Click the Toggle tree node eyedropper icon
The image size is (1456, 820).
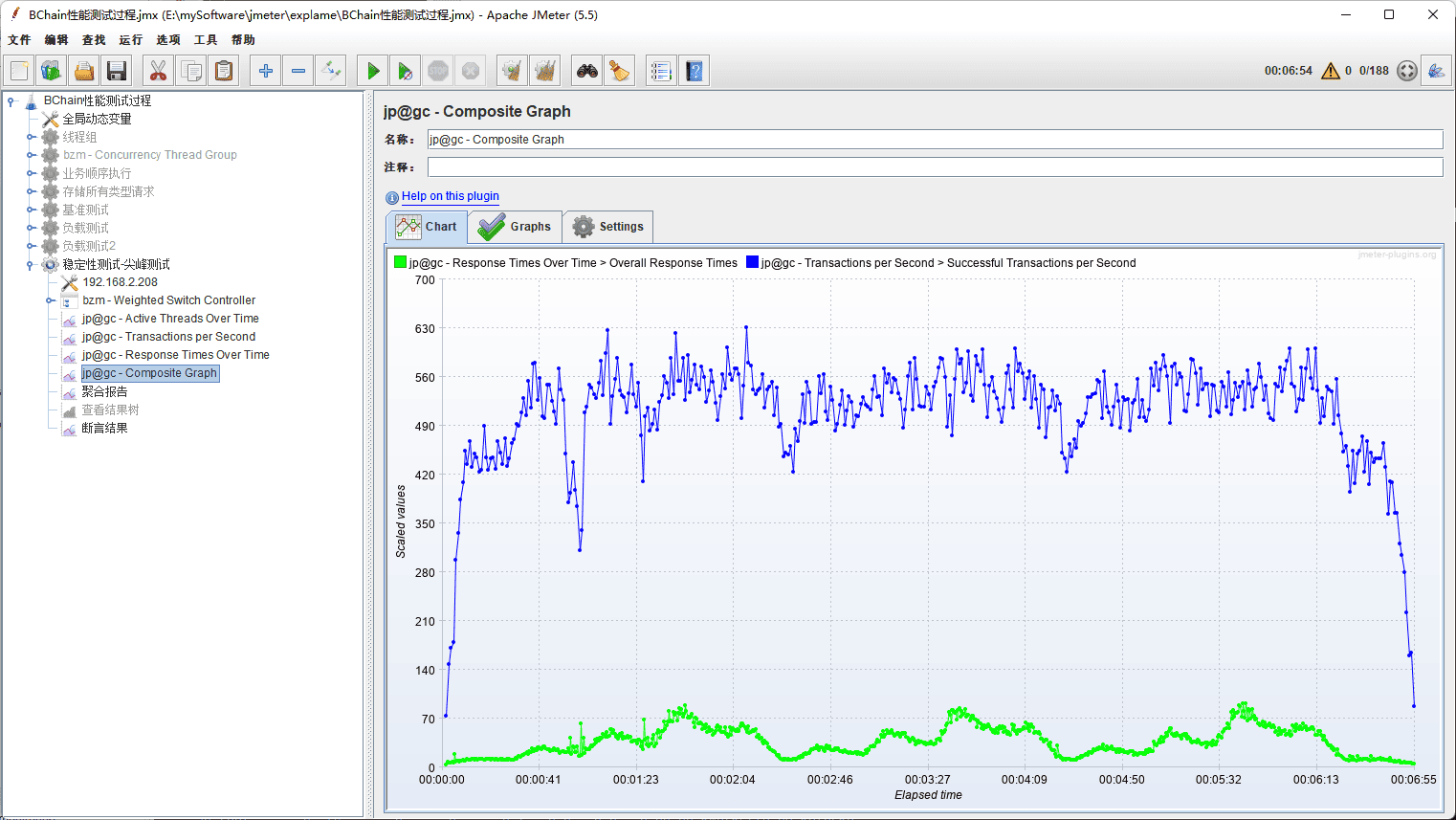pos(331,71)
